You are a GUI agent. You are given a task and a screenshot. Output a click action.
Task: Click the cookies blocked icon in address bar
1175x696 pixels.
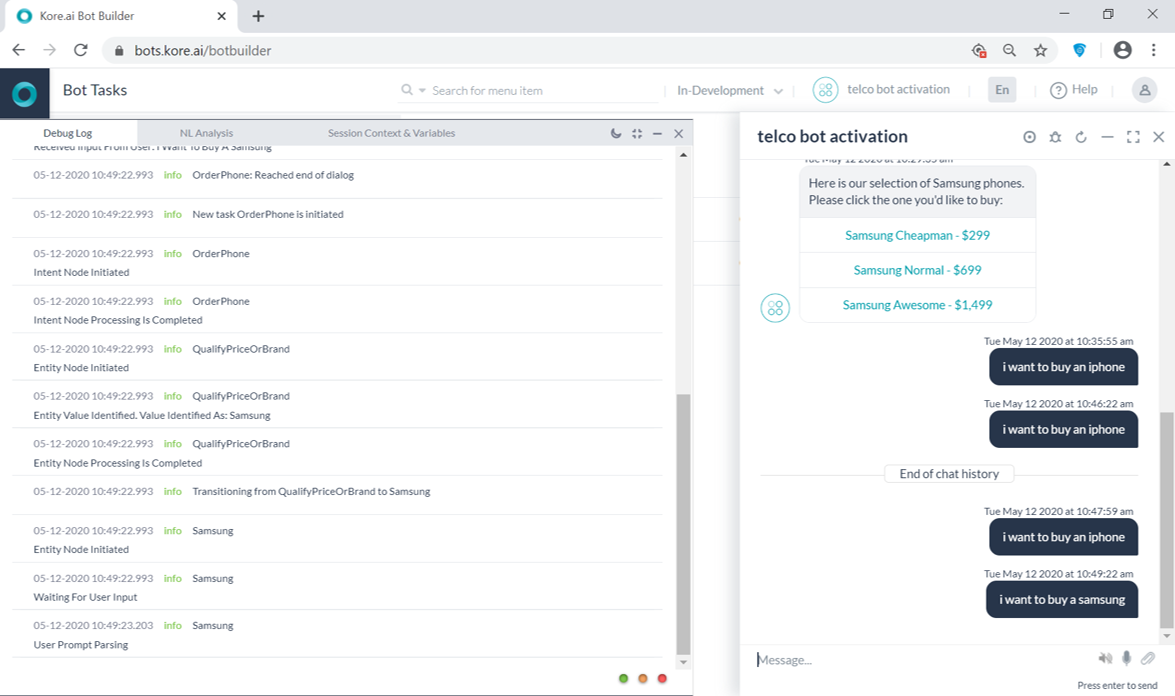coord(979,50)
